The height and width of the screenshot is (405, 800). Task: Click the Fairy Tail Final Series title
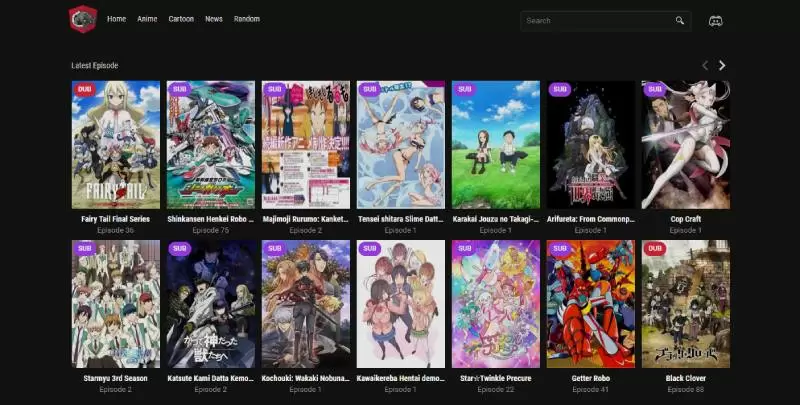116,219
